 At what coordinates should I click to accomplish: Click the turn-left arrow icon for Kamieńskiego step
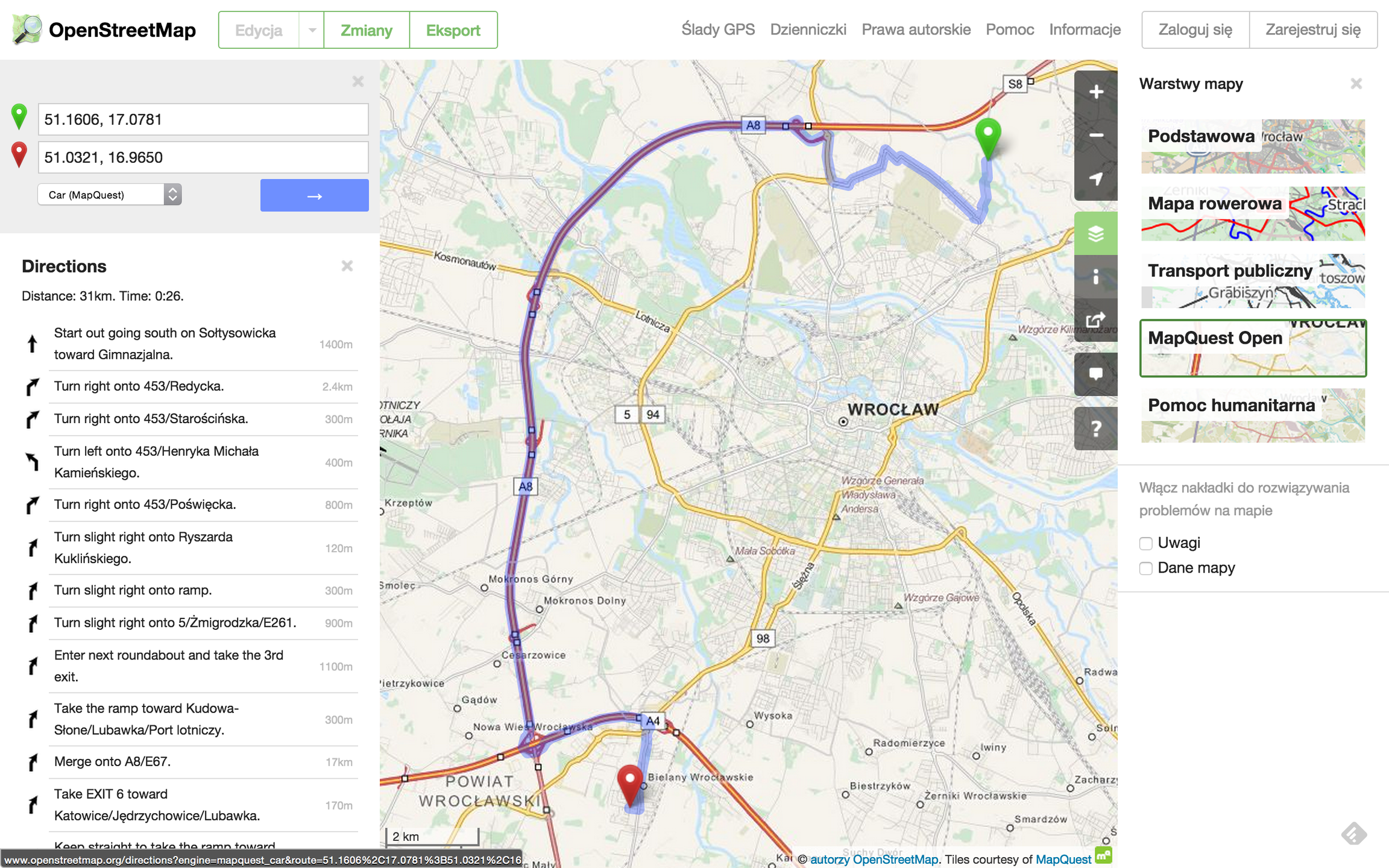(x=33, y=462)
